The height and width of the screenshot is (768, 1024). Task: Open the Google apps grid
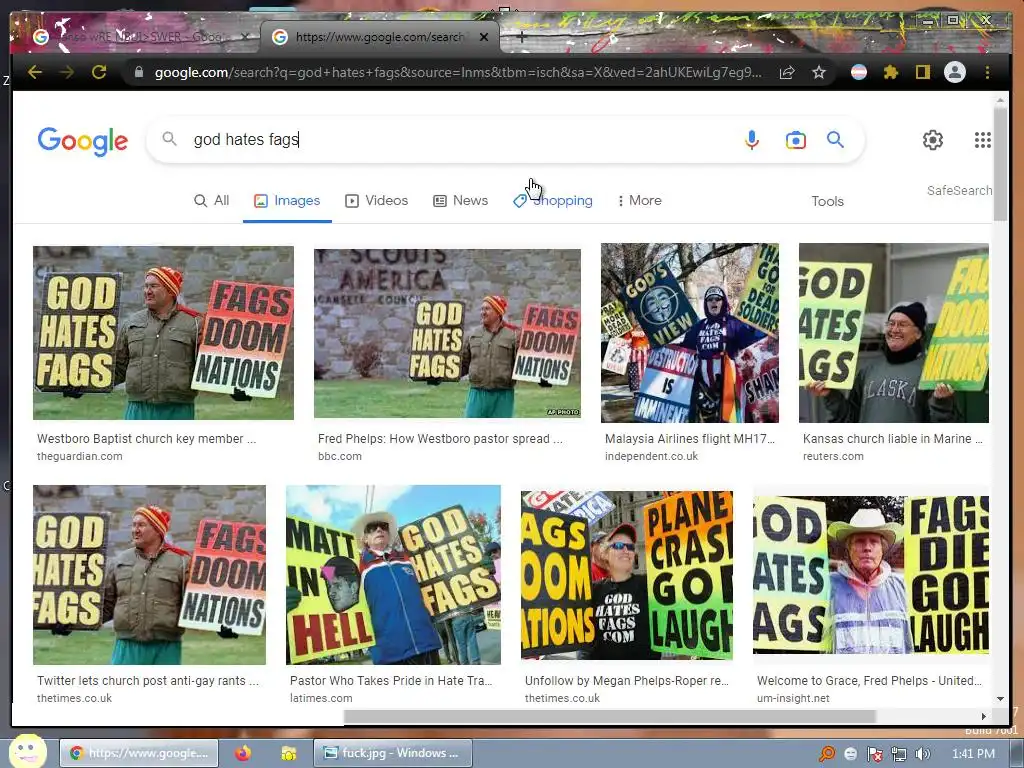(982, 140)
